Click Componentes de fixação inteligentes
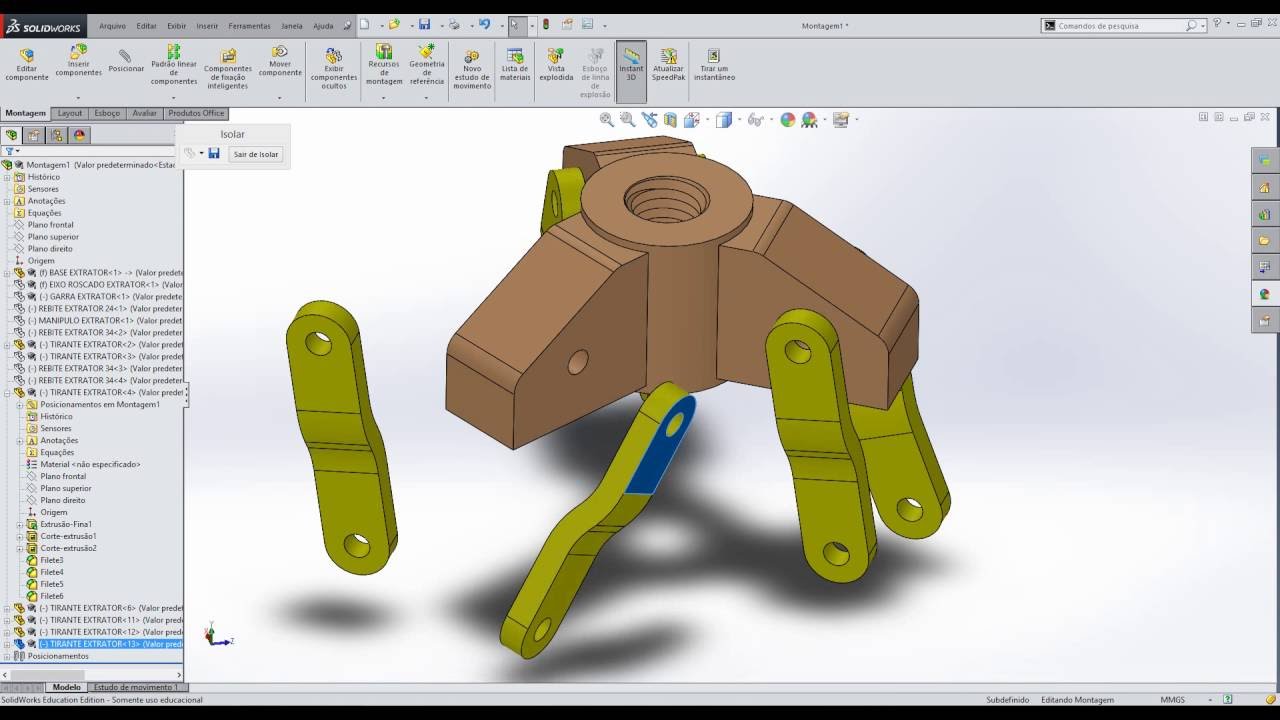Image resolution: width=1280 pixels, height=720 pixels. coord(228,68)
